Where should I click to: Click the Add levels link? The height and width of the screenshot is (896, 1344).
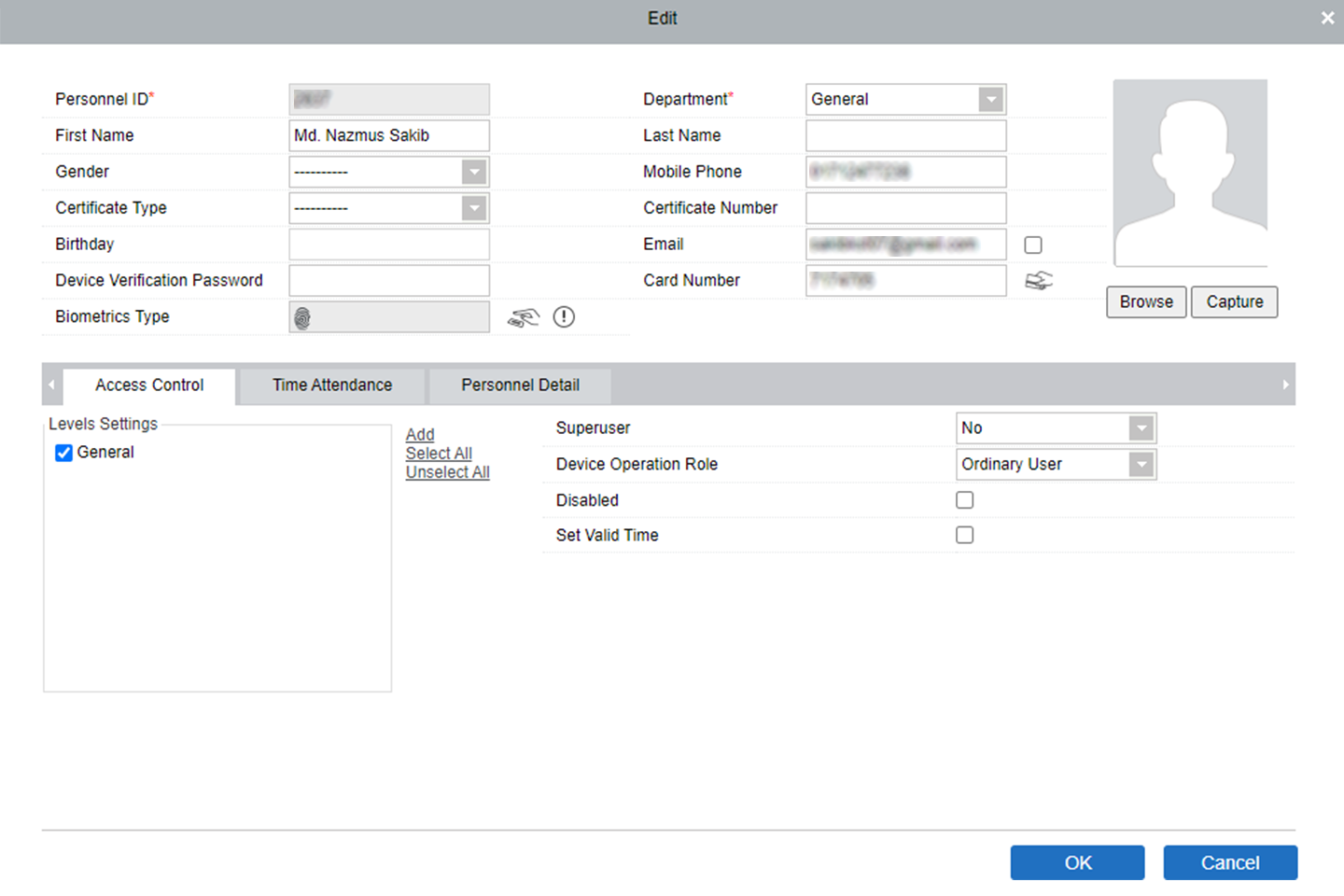click(420, 435)
